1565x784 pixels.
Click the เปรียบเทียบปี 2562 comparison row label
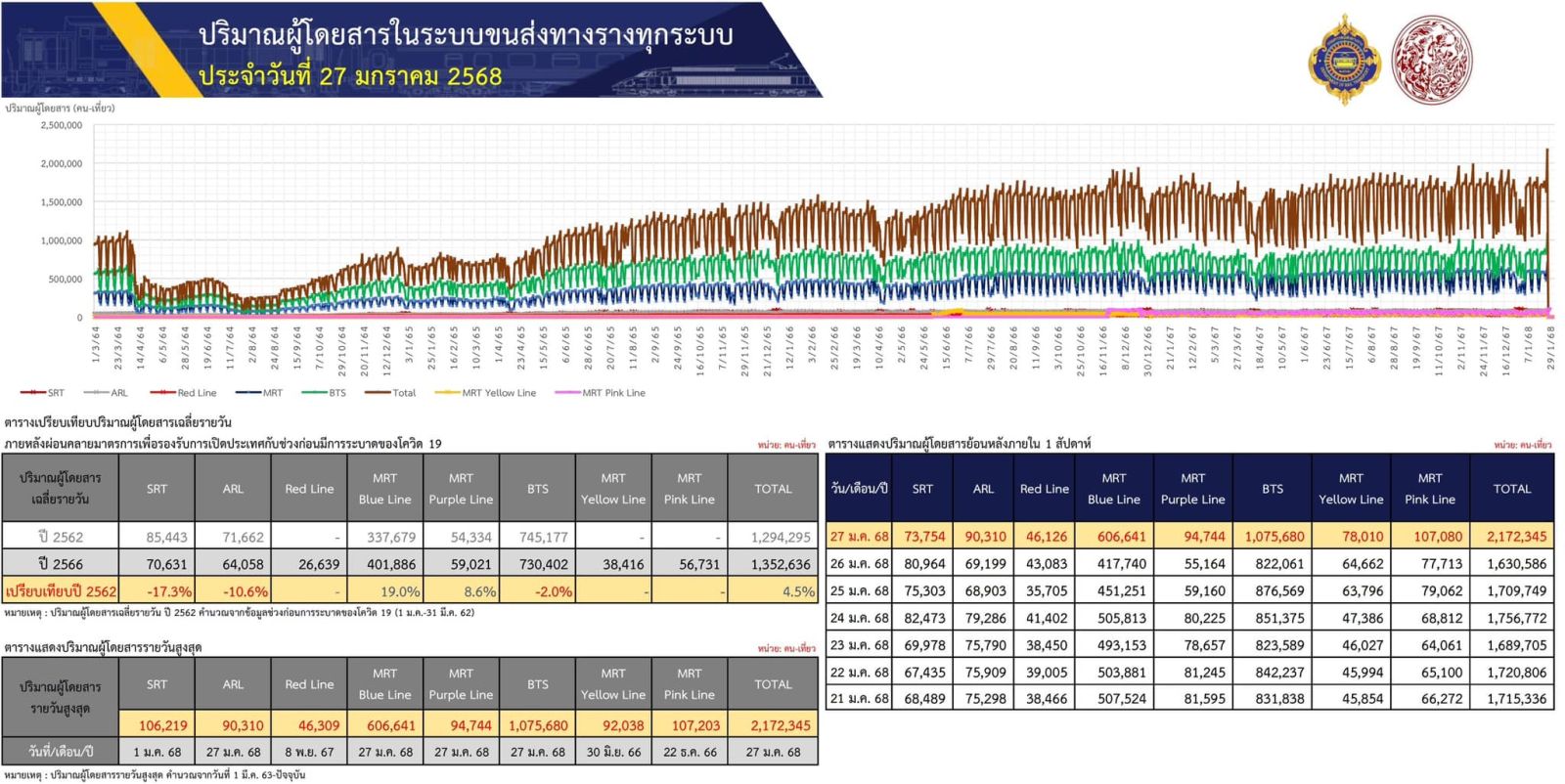pos(61,591)
